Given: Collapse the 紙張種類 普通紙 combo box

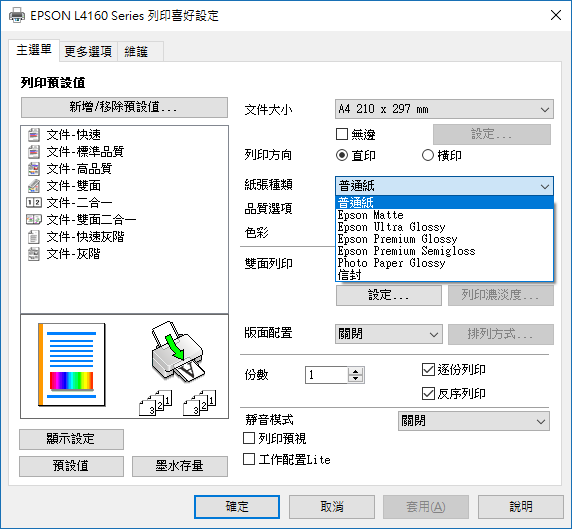Looking at the screenshot, I should click(x=444, y=186).
